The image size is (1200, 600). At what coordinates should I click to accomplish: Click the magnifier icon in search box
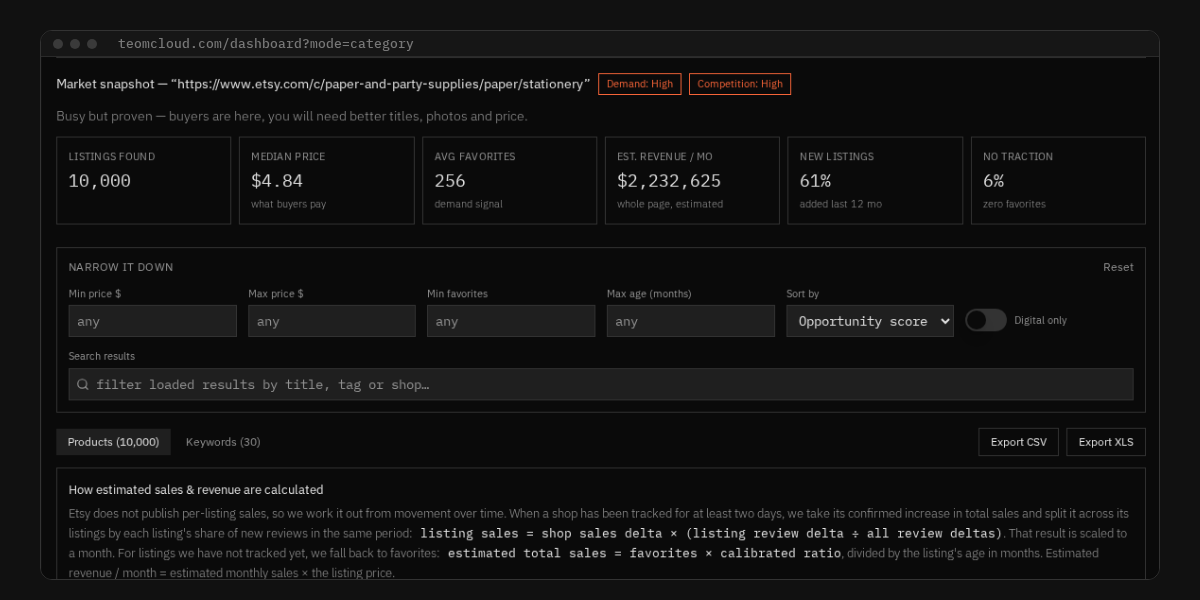click(83, 384)
